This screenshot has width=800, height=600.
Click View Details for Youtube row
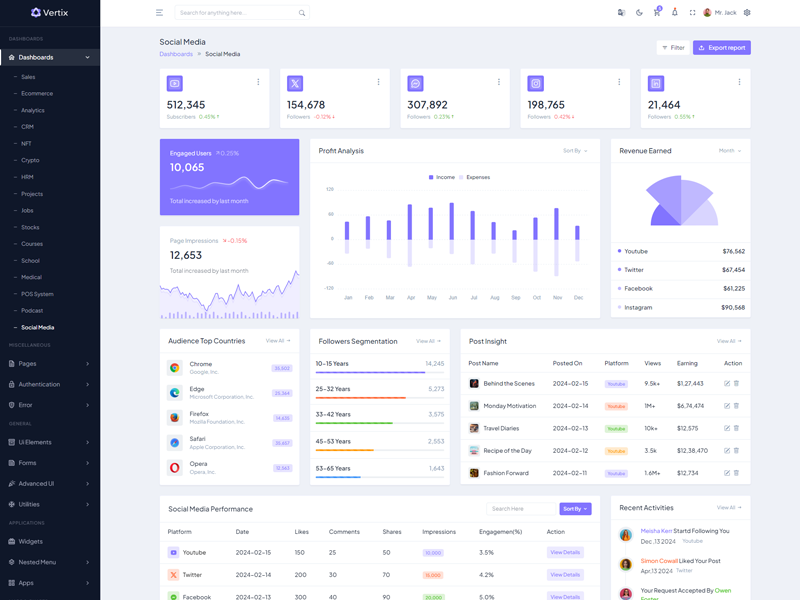pos(565,552)
